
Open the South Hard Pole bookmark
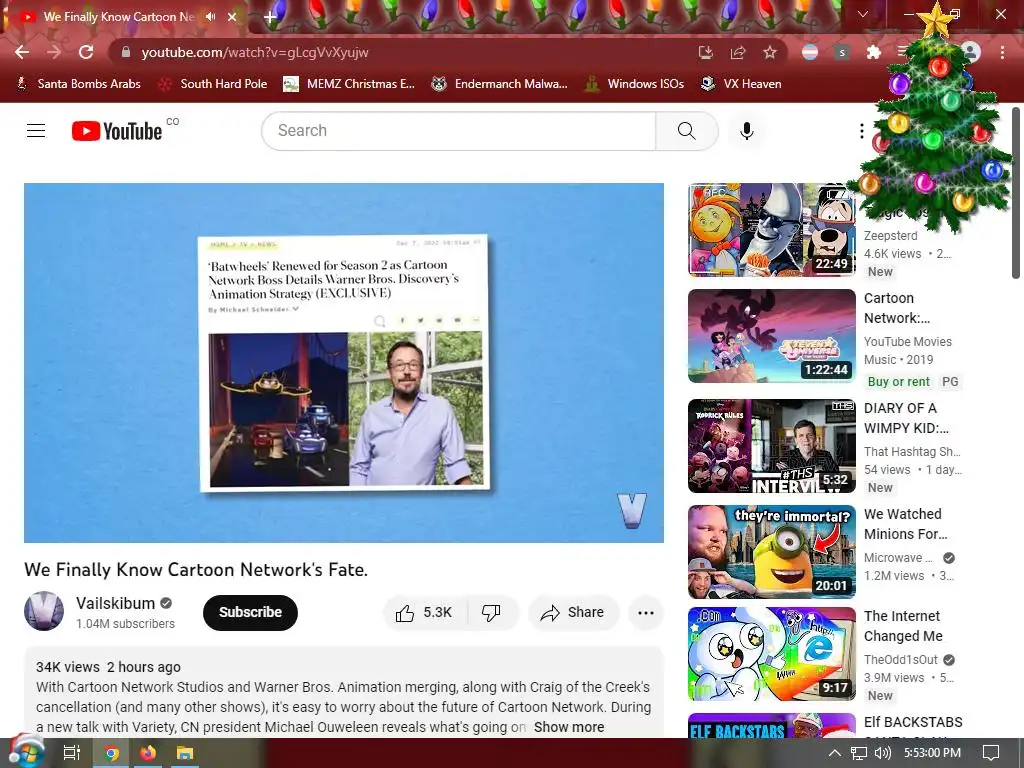coord(214,84)
